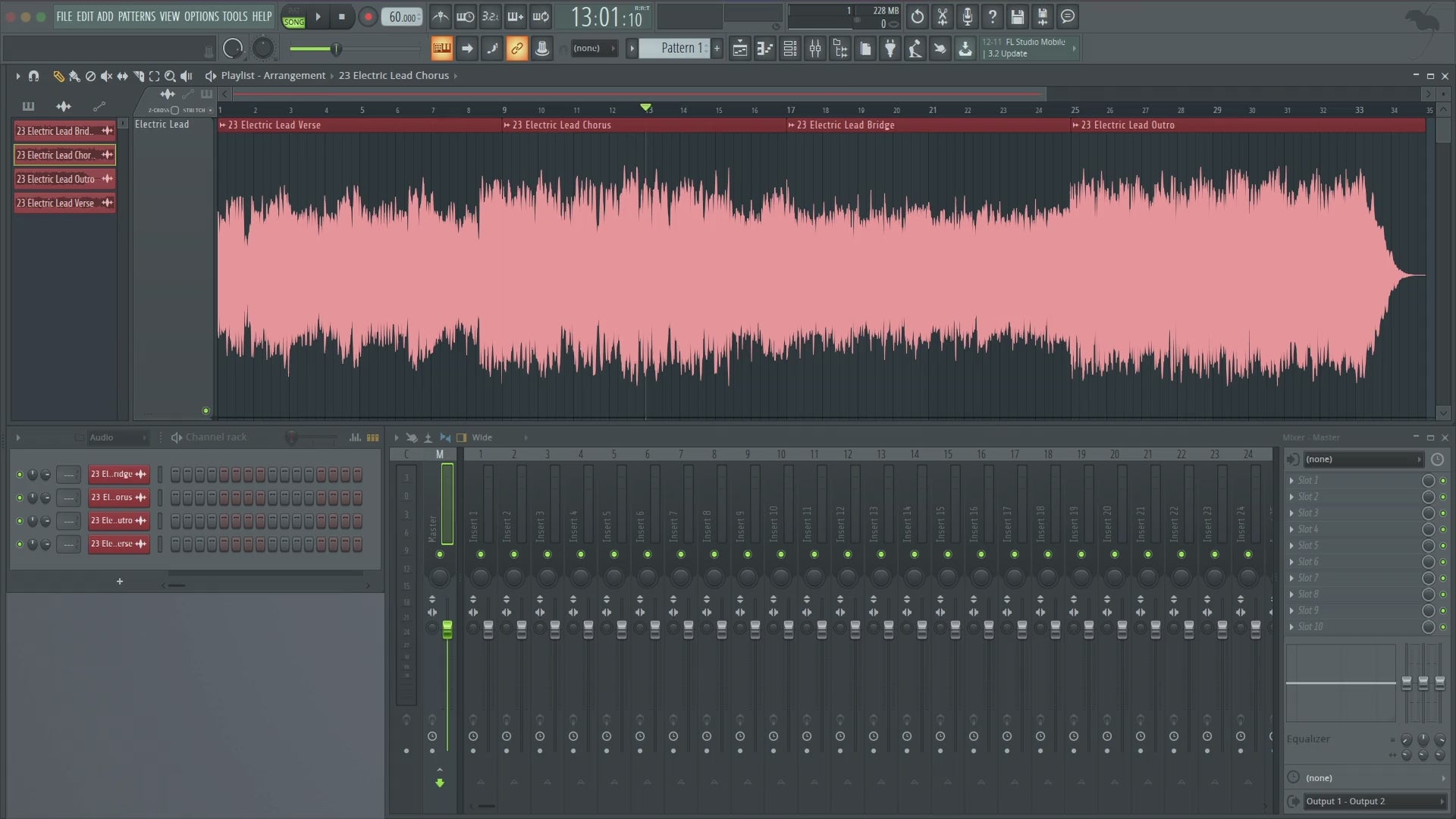
Task: Select 23 Electric Lead Outro in picker
Action: (64, 179)
